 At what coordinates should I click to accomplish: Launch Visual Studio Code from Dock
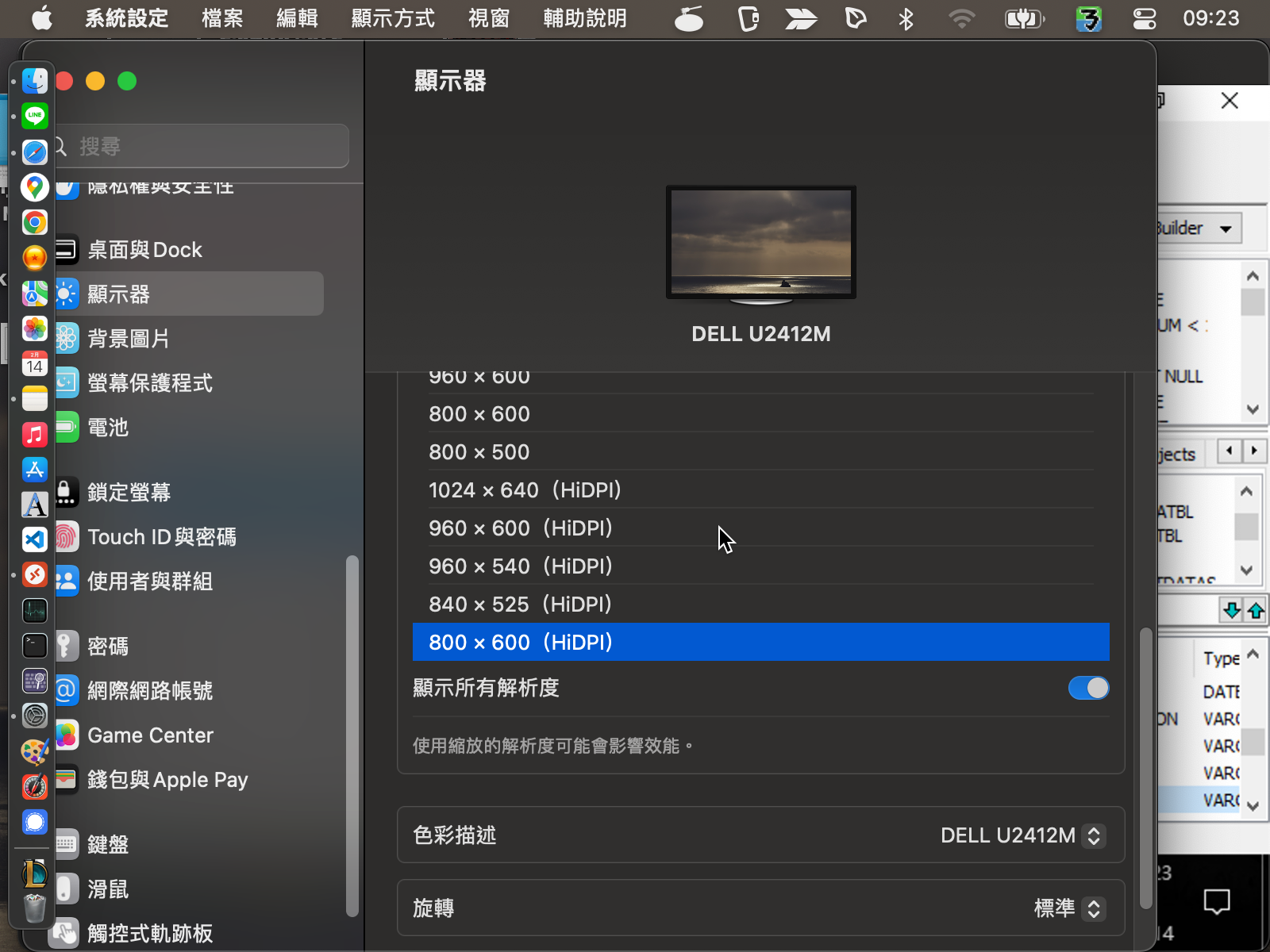35,539
